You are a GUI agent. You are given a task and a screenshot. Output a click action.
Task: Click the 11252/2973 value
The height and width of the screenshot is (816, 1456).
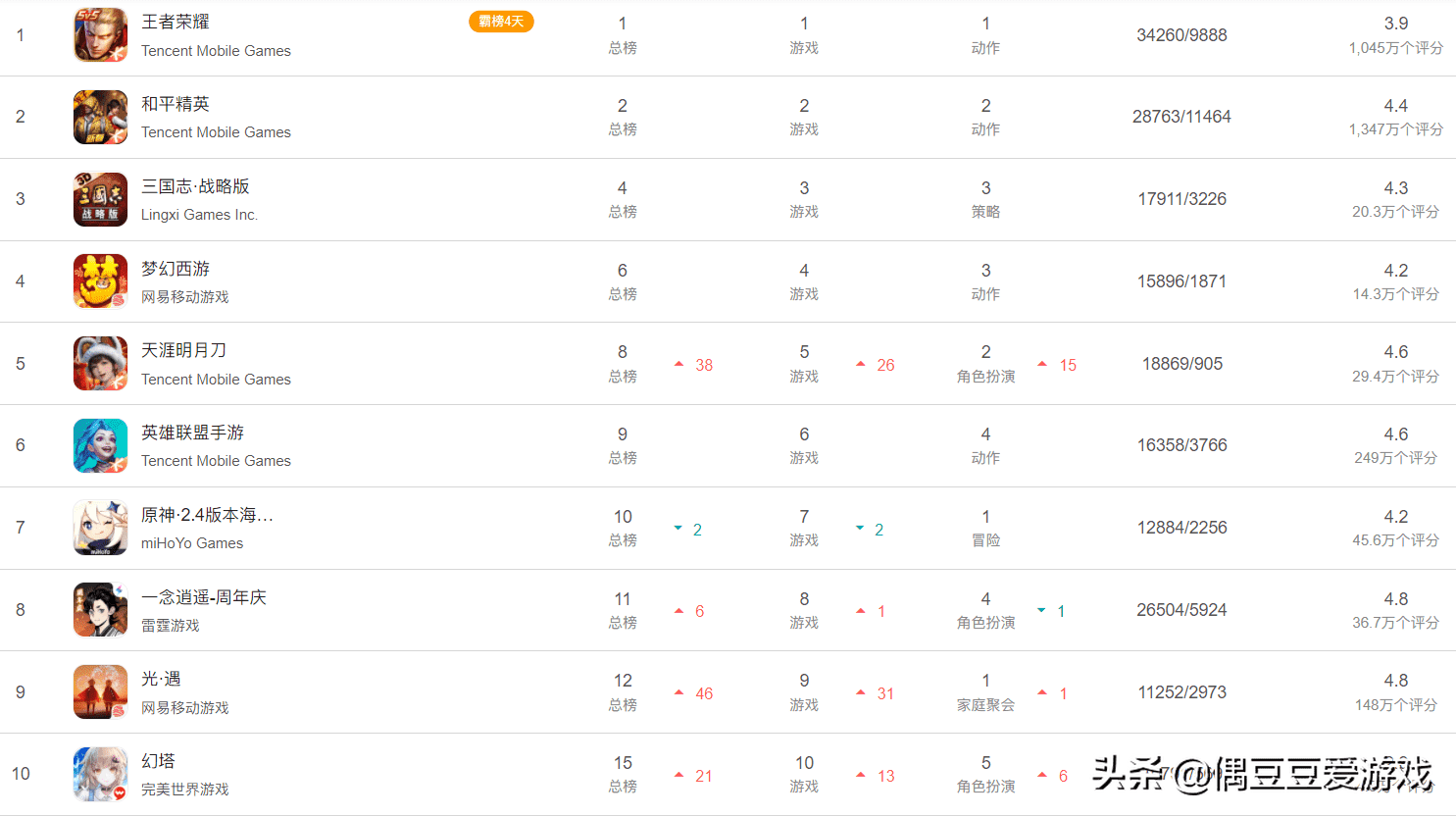click(x=1181, y=692)
